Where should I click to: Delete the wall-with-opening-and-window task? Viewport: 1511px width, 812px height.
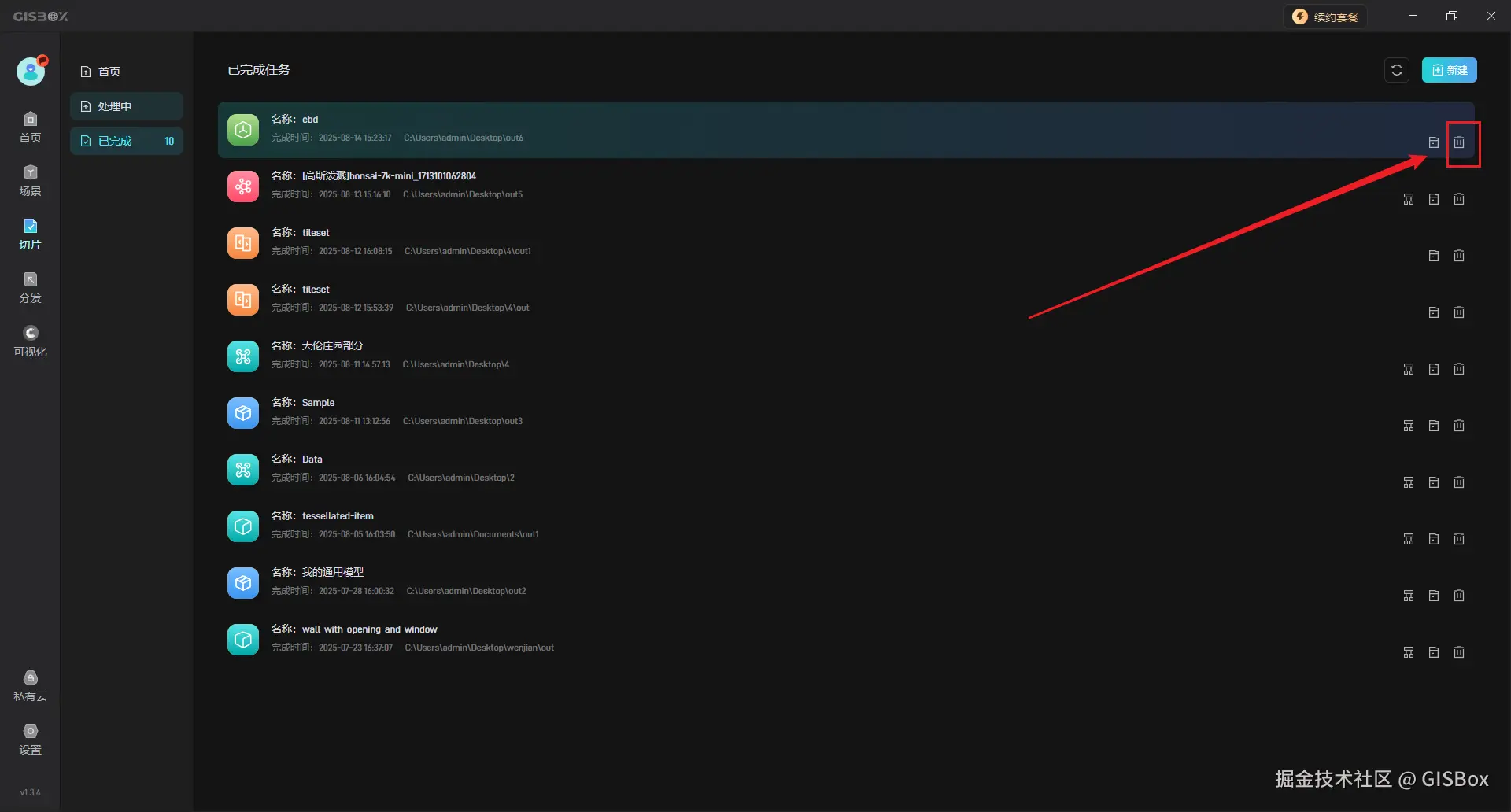(1459, 652)
